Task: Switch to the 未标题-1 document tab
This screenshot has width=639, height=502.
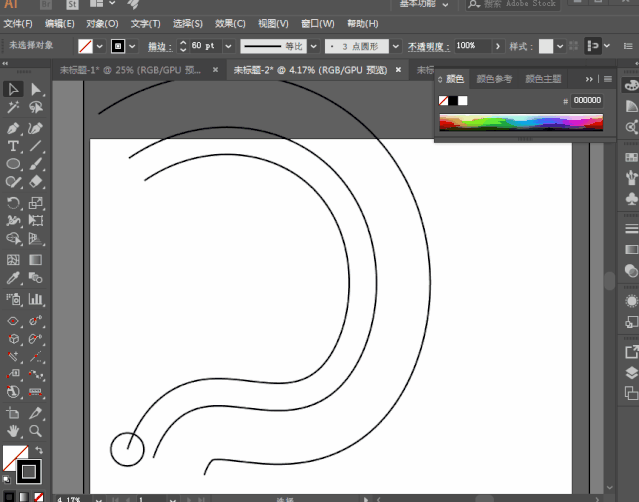Action: [x=130, y=70]
